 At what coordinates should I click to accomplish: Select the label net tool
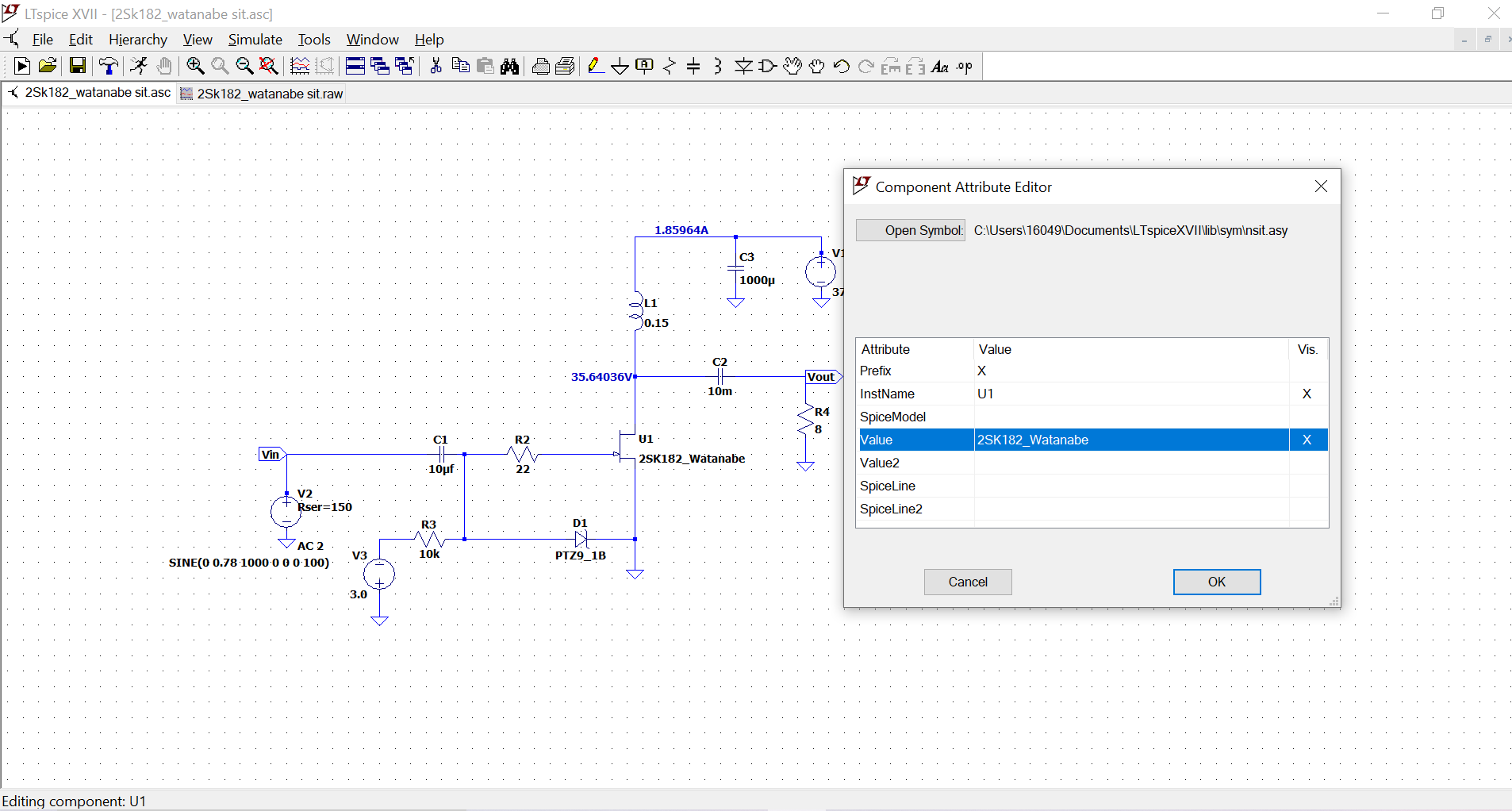pyautogui.click(x=645, y=67)
